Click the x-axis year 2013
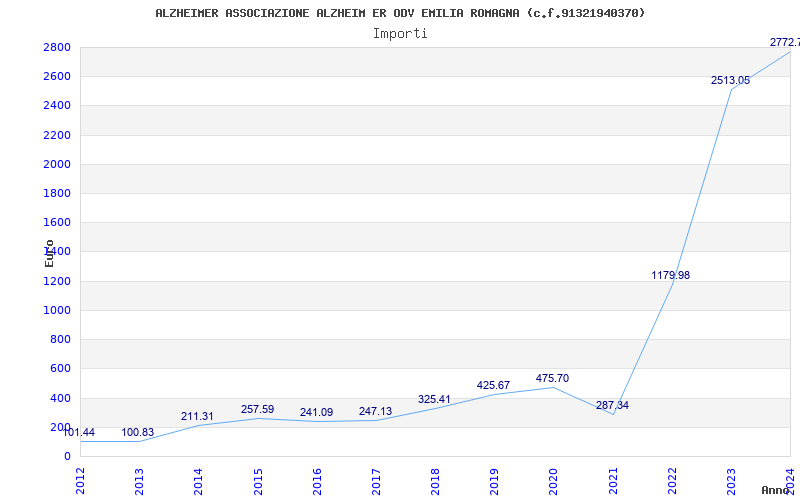Image resolution: width=800 pixels, height=500 pixels. pos(139,481)
